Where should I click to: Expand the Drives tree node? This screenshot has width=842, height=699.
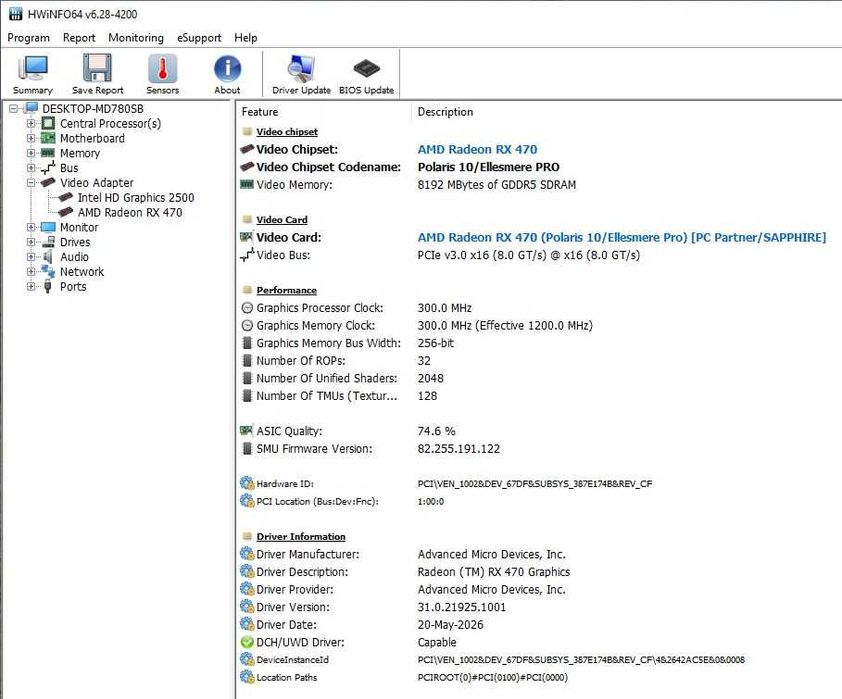pyautogui.click(x=31, y=242)
